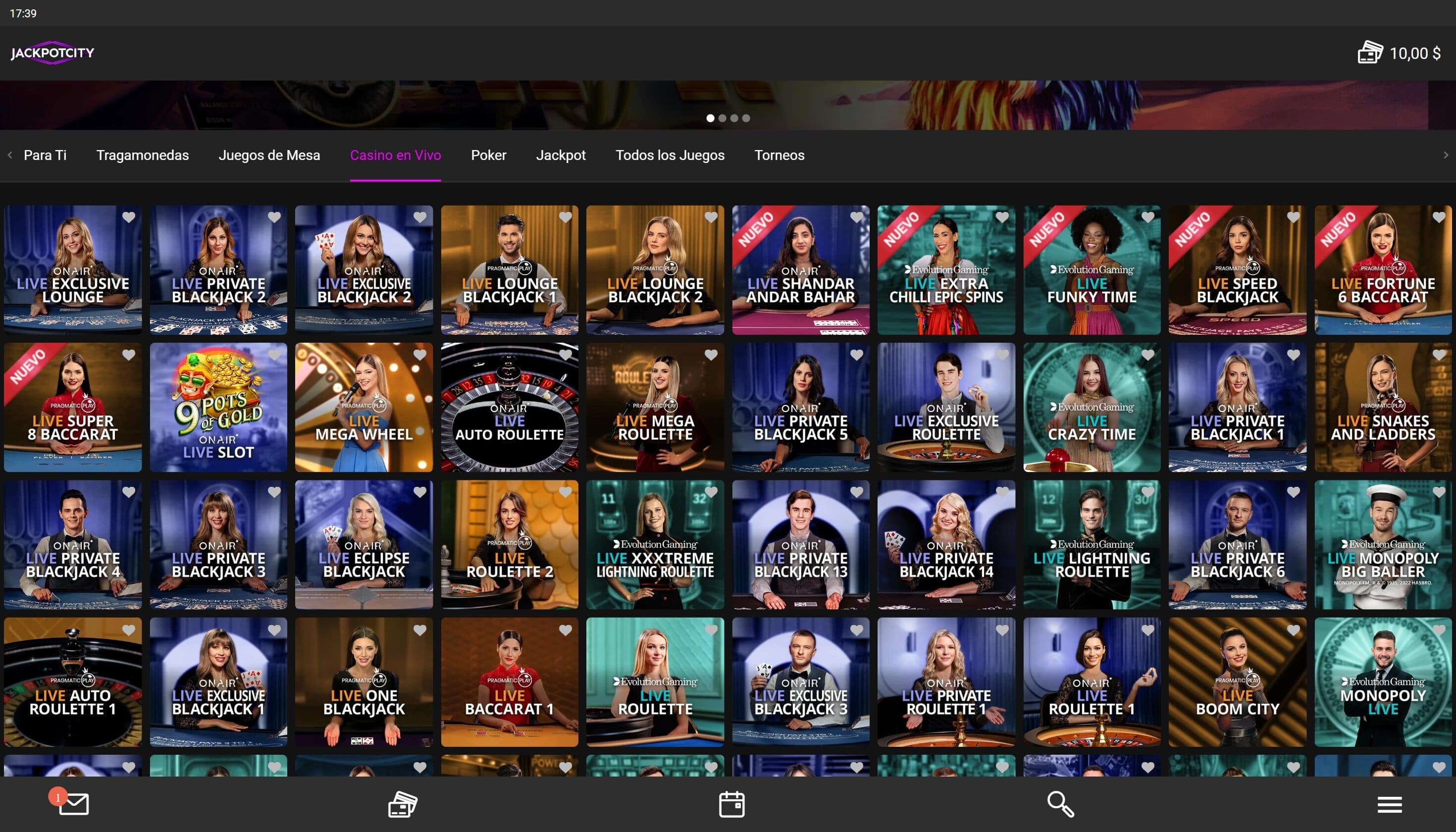Launch Live Monopoly Big Baller
Image resolution: width=1456 pixels, height=832 pixels.
point(1383,545)
